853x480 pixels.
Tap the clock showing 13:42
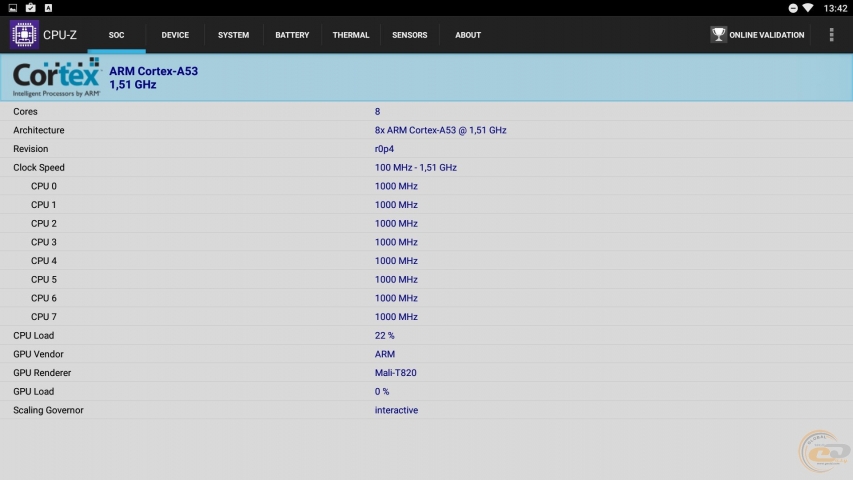pos(835,8)
